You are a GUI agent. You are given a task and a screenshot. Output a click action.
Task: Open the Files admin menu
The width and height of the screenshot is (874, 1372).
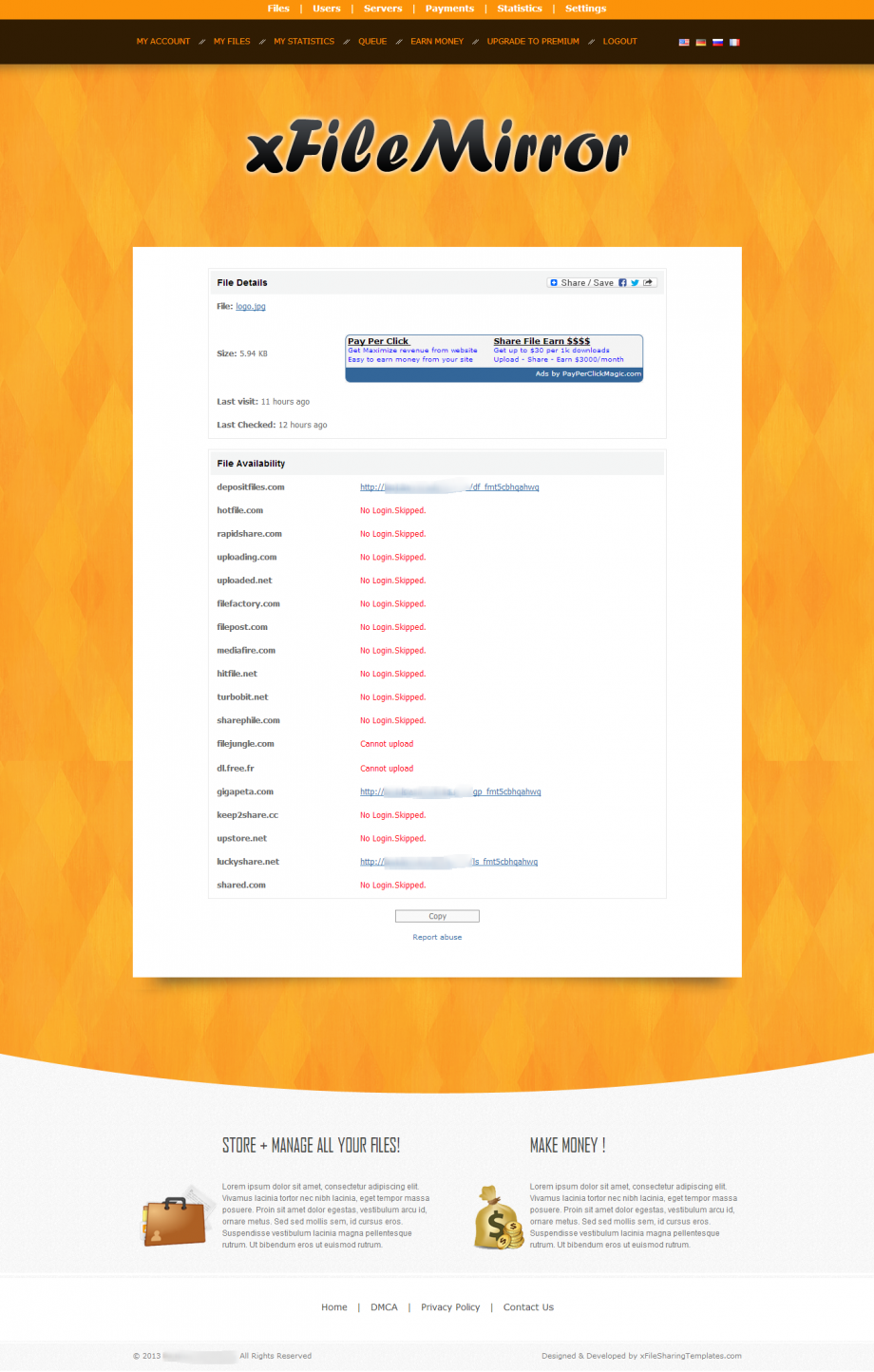(278, 9)
